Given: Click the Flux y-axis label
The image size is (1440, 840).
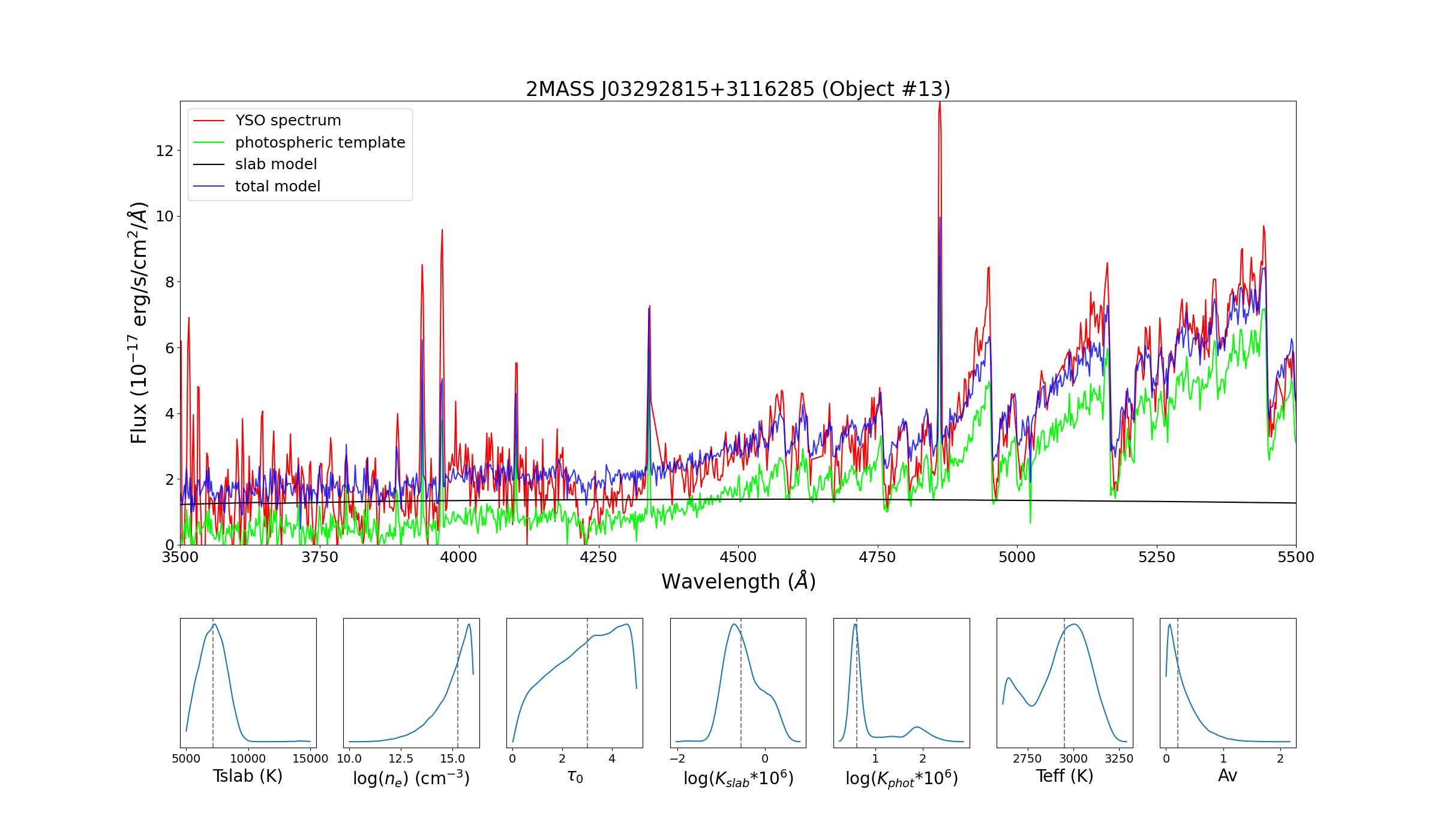Looking at the screenshot, I should coord(139,323).
